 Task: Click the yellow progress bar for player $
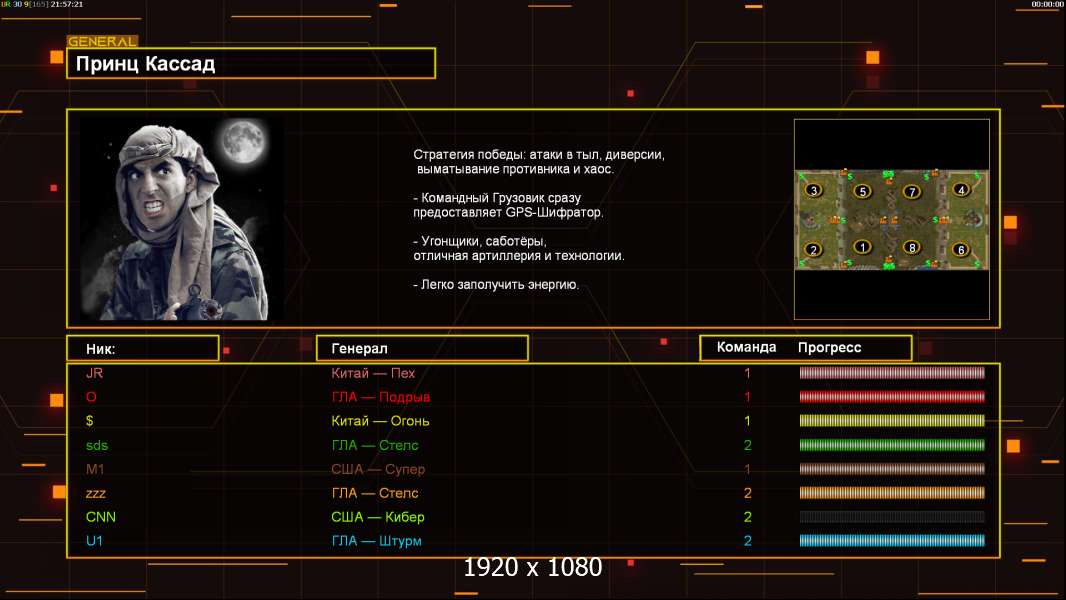tap(892, 421)
